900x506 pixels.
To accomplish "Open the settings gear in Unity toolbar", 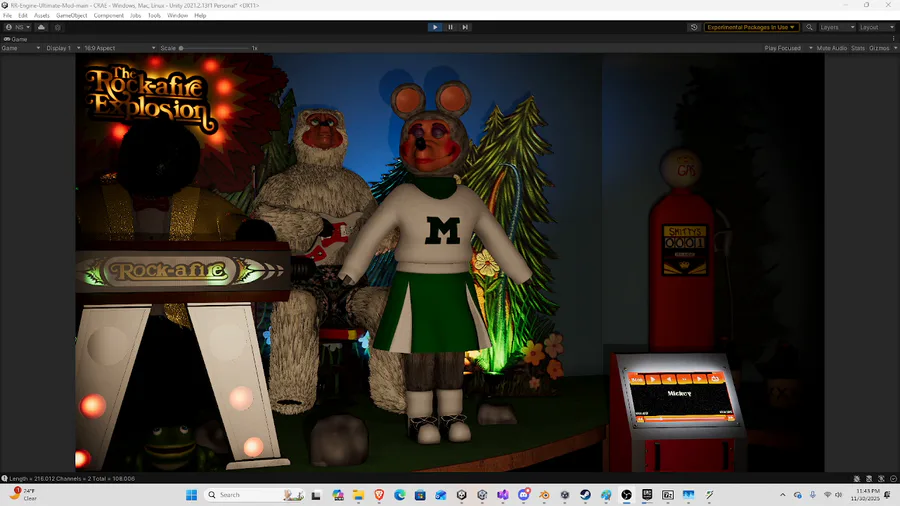I will point(57,27).
